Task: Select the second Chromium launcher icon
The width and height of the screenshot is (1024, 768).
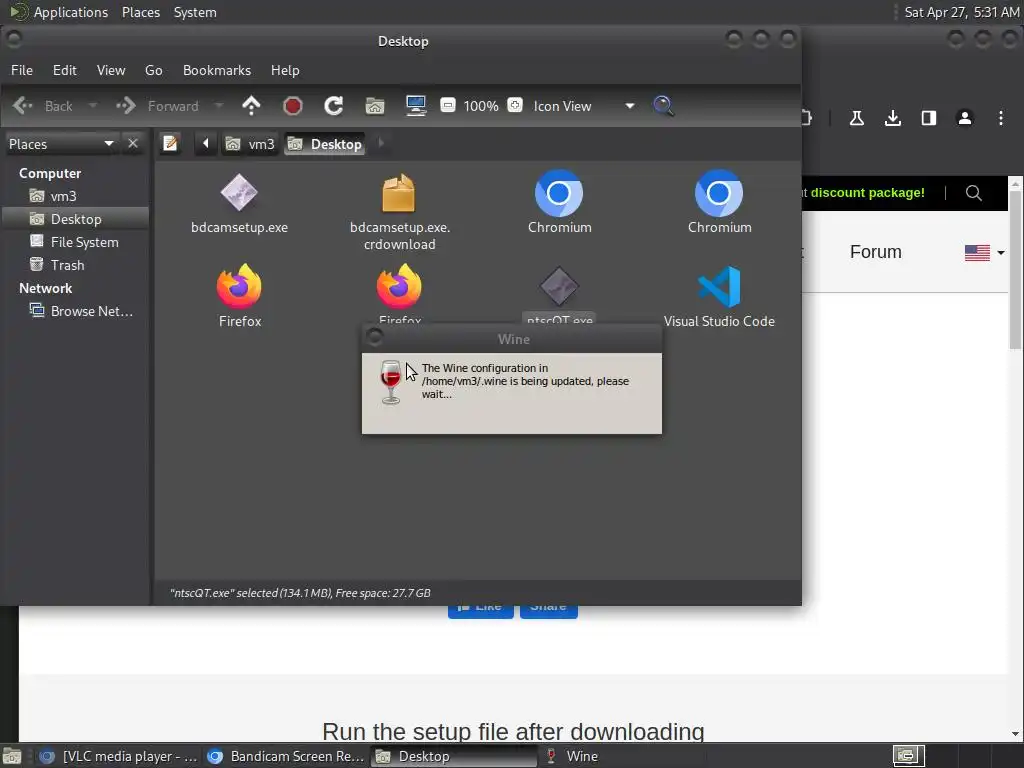Action: tap(719, 193)
